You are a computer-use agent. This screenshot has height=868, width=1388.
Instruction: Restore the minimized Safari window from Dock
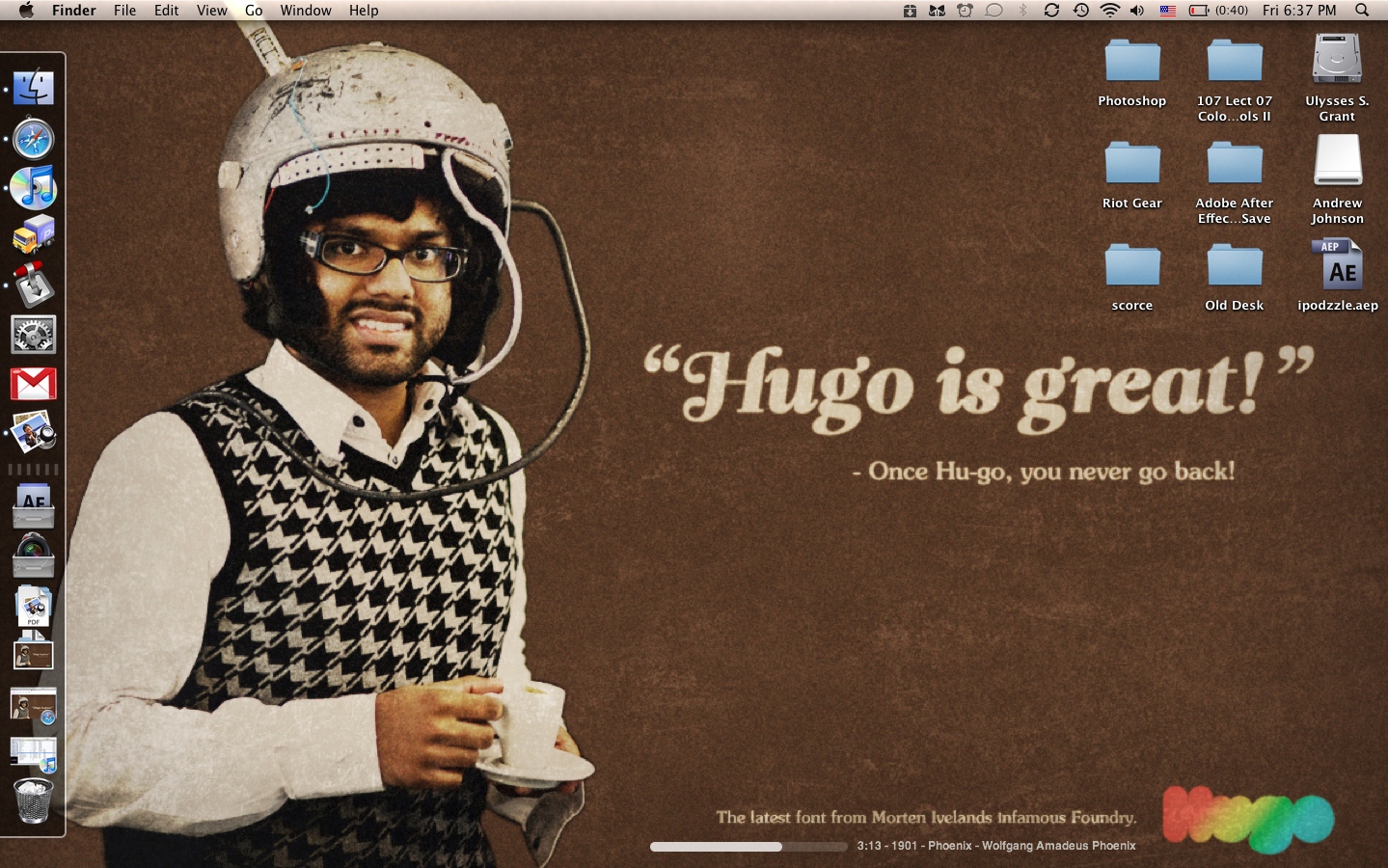pos(33,707)
